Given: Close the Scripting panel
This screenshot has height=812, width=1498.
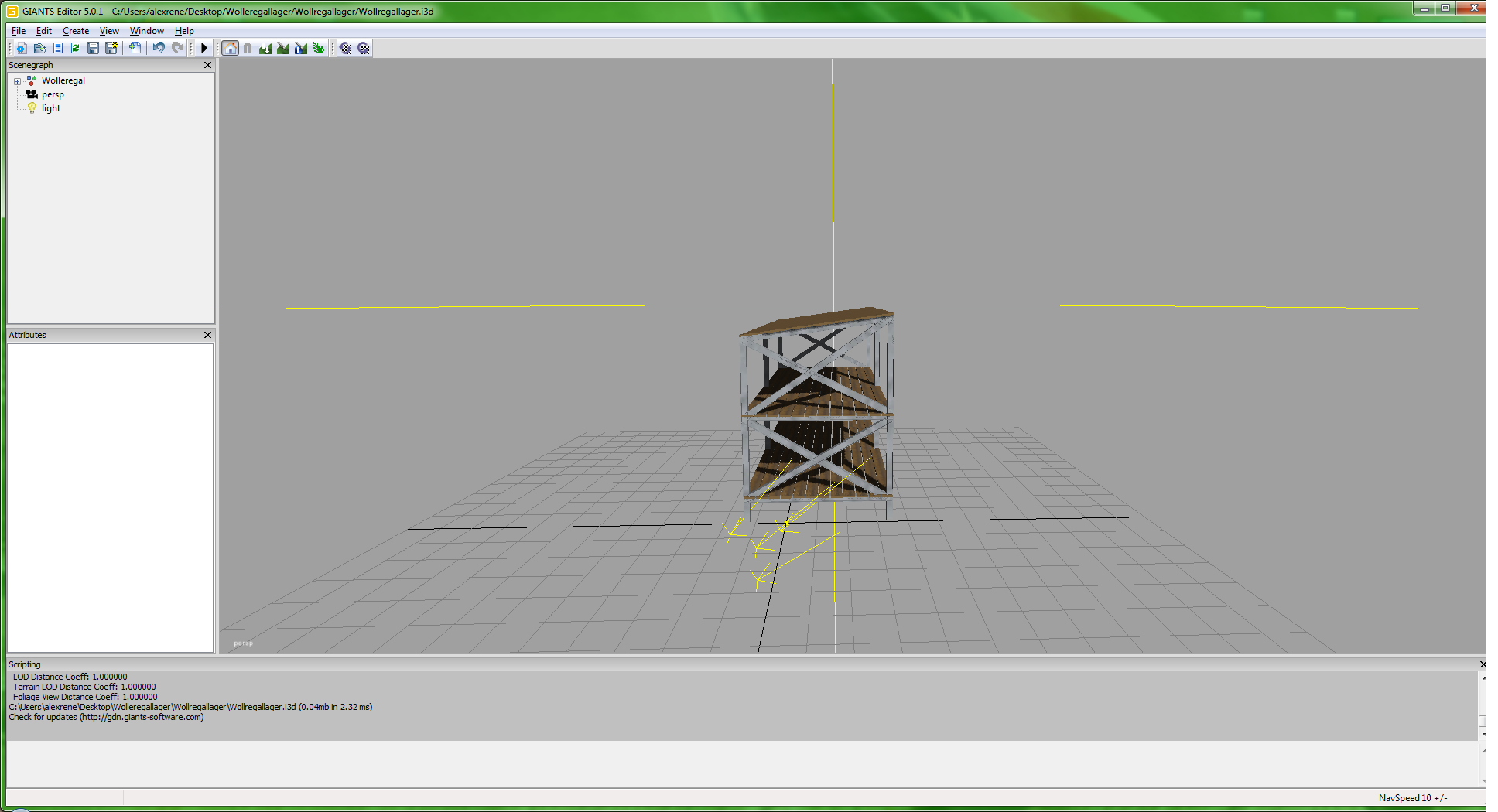Looking at the screenshot, I should click(1482, 664).
